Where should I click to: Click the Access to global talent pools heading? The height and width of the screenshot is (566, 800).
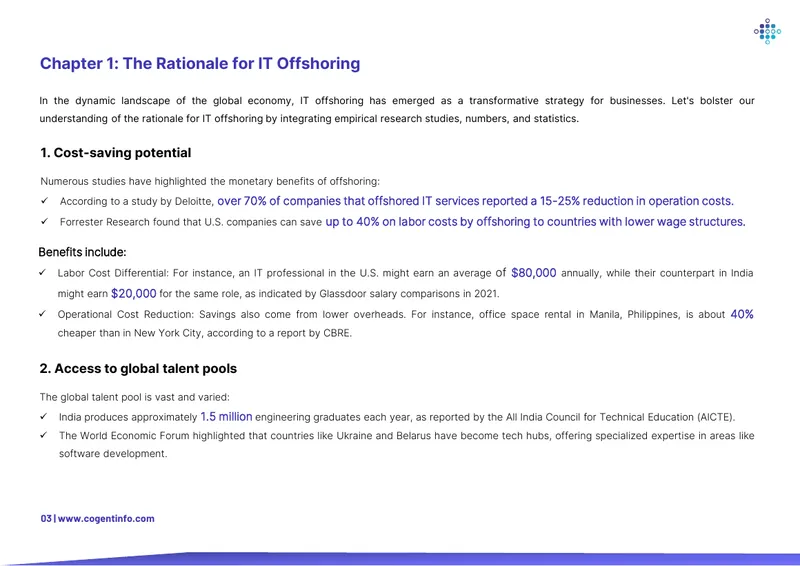[x=138, y=368]
